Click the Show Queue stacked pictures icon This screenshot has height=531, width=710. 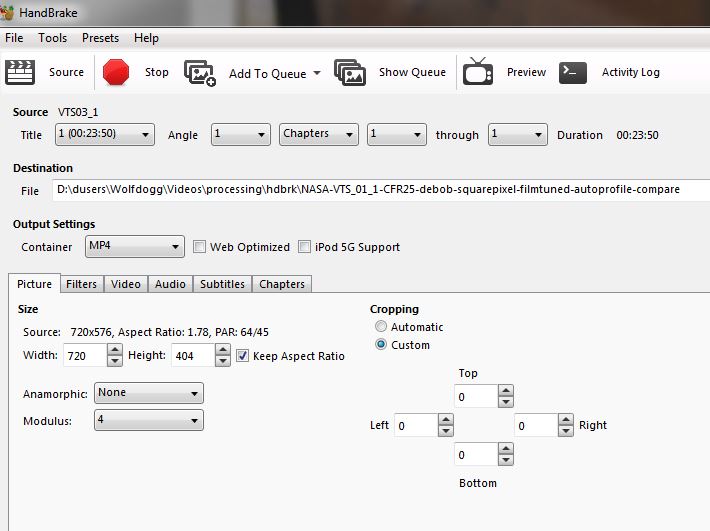click(x=350, y=72)
